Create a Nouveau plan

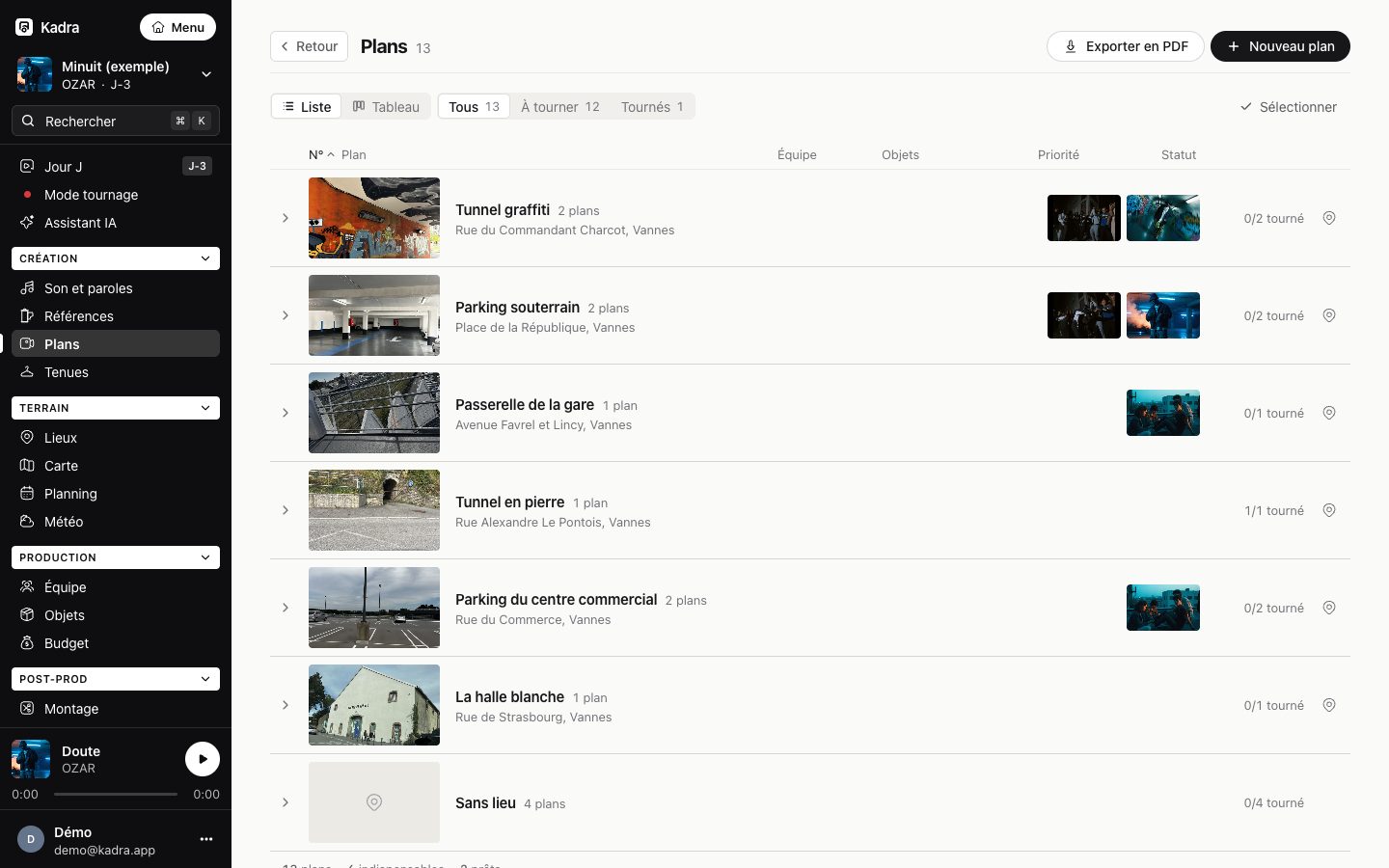pos(1280,46)
